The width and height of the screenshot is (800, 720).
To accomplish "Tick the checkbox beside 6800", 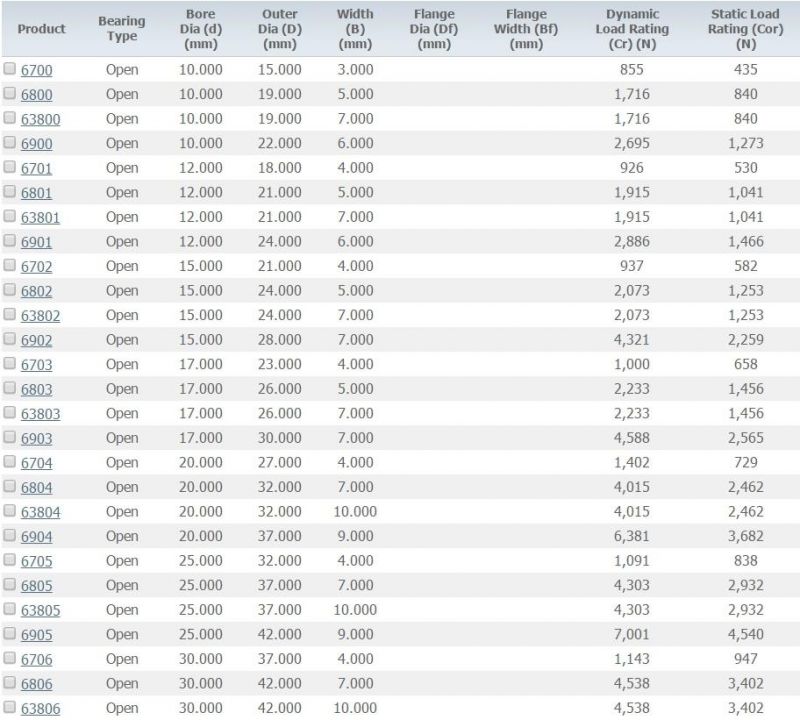I will pyautogui.click(x=10, y=93).
